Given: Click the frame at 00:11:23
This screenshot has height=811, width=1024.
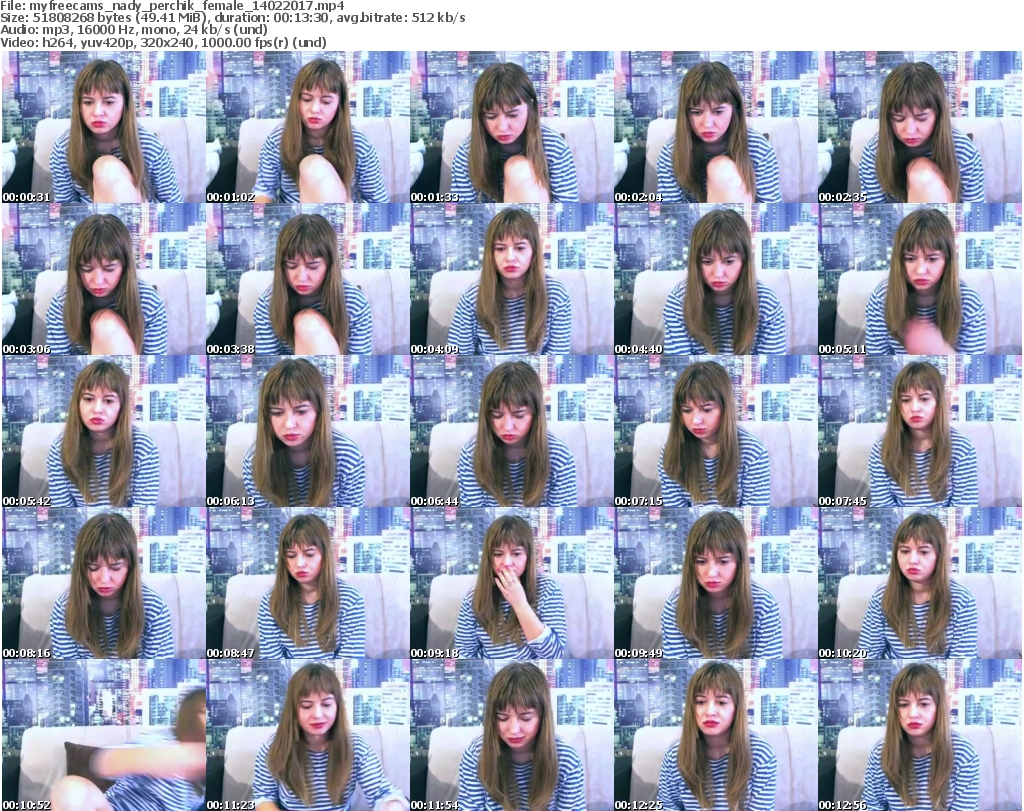Looking at the screenshot, I should [308, 735].
